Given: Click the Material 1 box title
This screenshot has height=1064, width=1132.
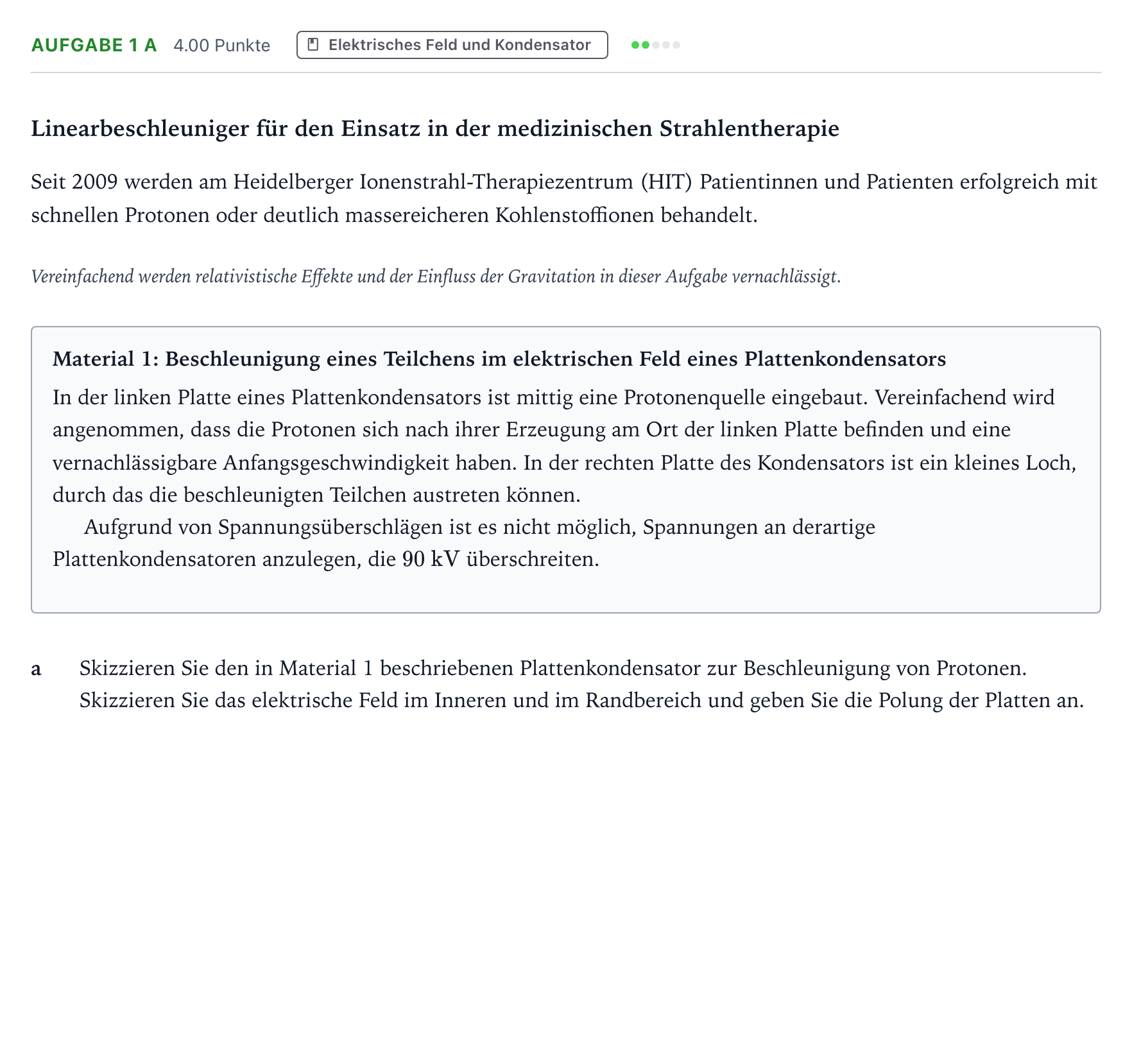Looking at the screenshot, I should click(x=499, y=359).
